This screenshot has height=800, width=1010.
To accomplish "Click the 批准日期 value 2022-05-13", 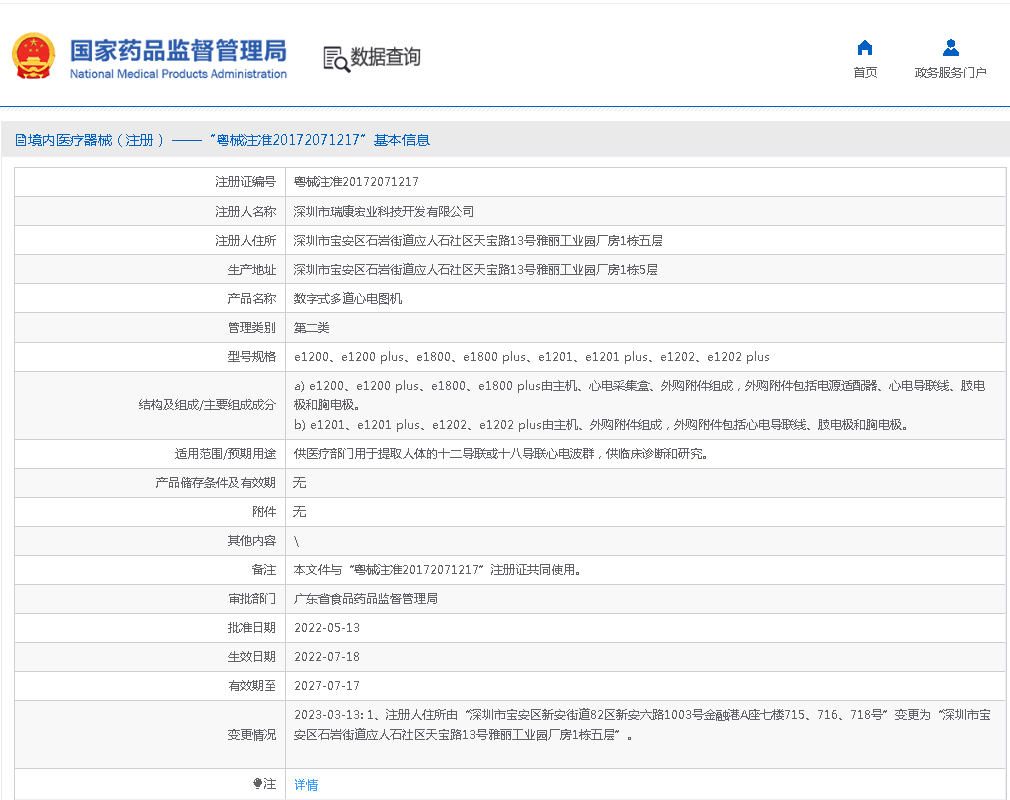I will [327, 628].
